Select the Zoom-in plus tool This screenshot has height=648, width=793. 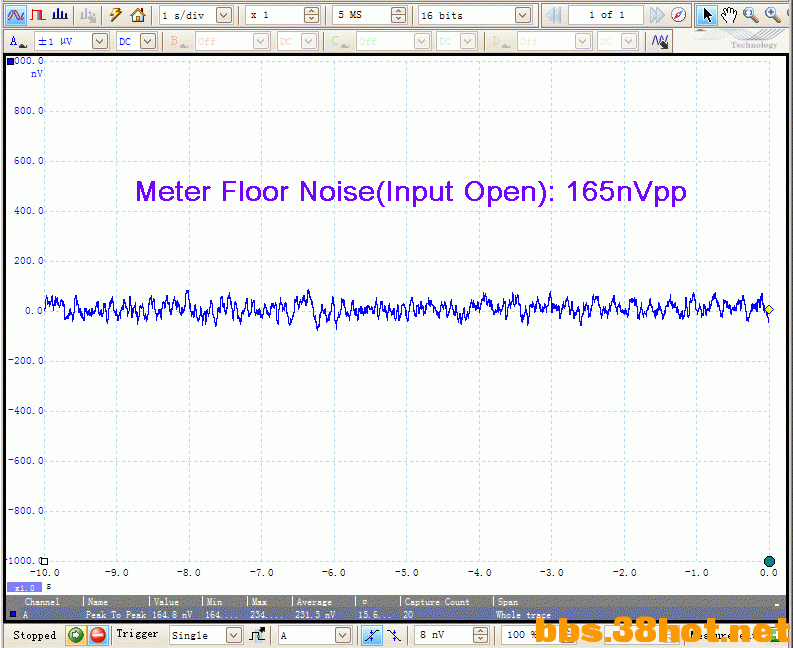click(773, 15)
